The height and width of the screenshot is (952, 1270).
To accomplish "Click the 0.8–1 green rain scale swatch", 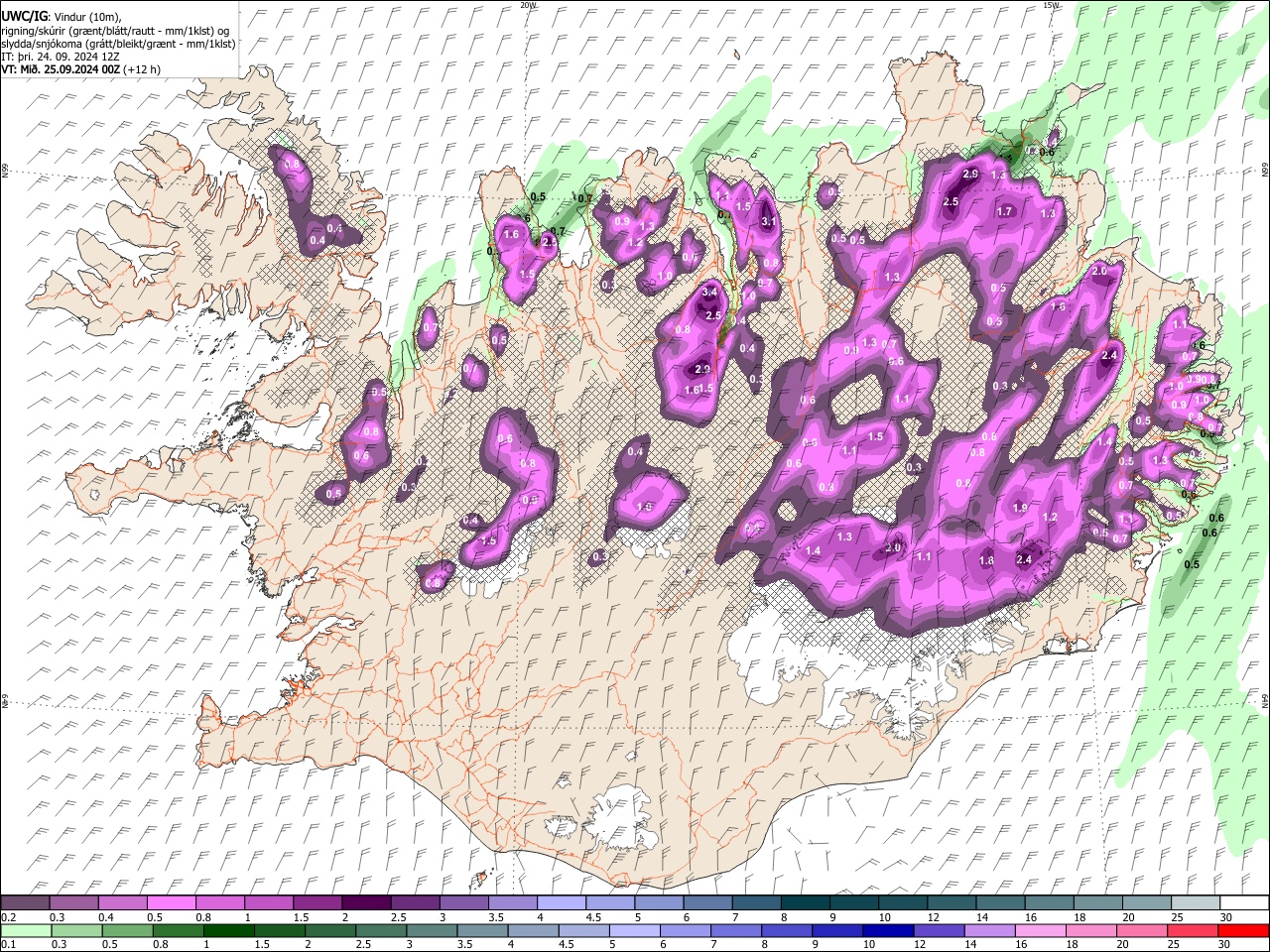I will [x=178, y=930].
